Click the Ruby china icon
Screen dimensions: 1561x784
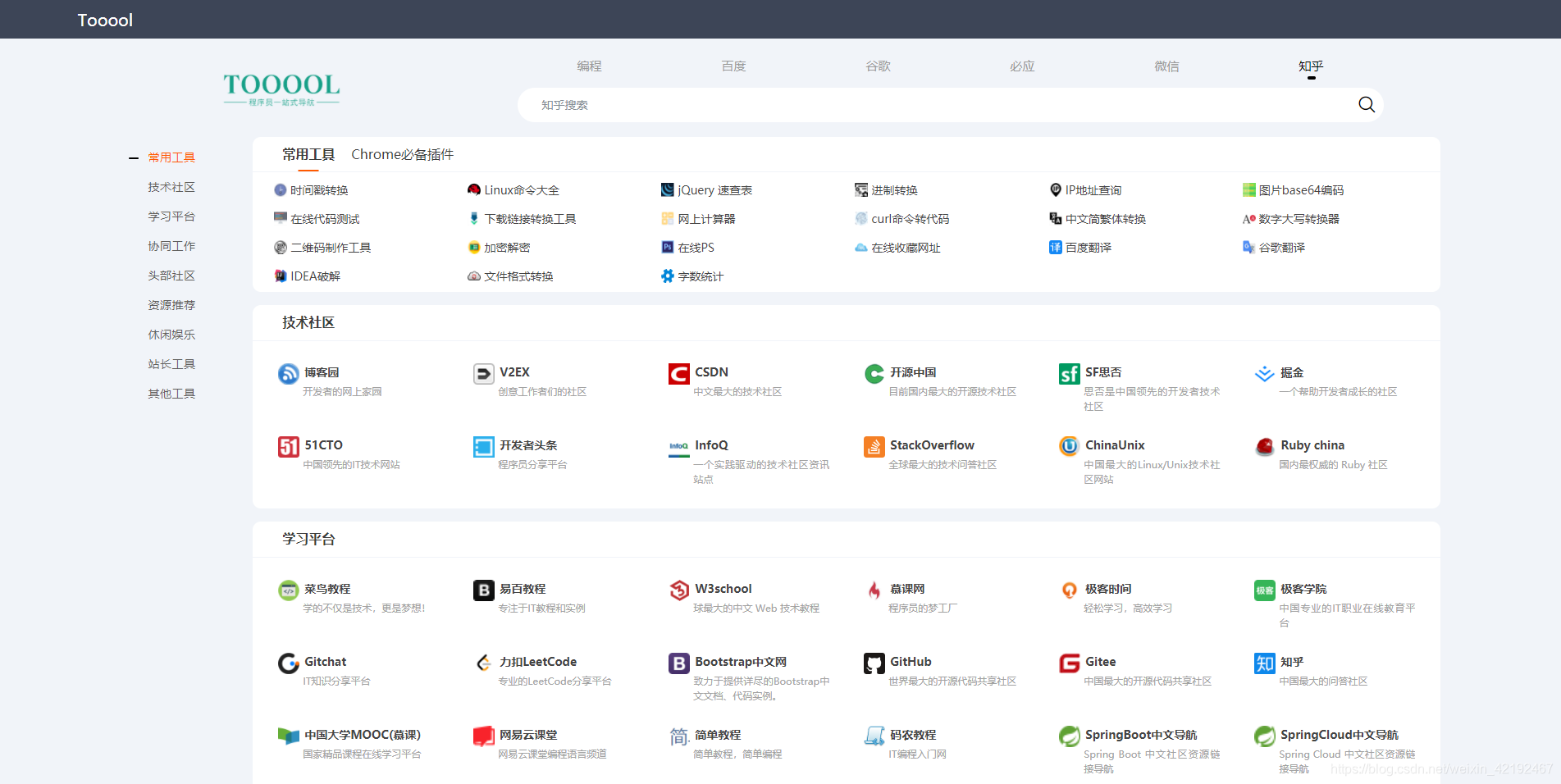pos(1264,447)
